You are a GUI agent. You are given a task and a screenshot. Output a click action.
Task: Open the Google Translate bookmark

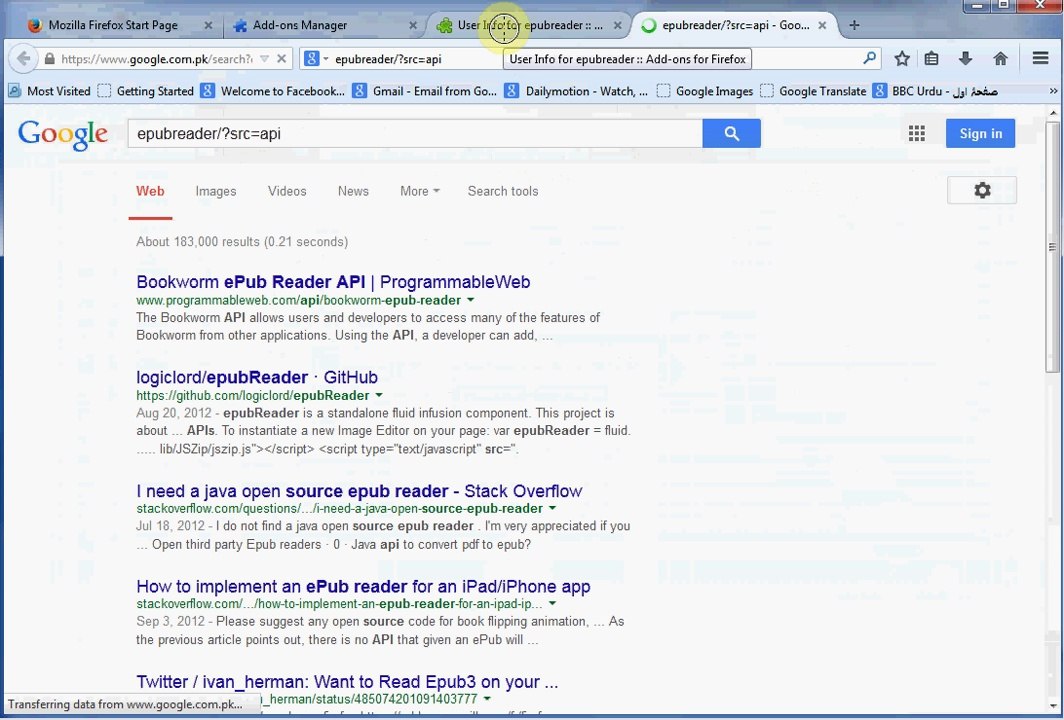pyautogui.click(x=814, y=91)
